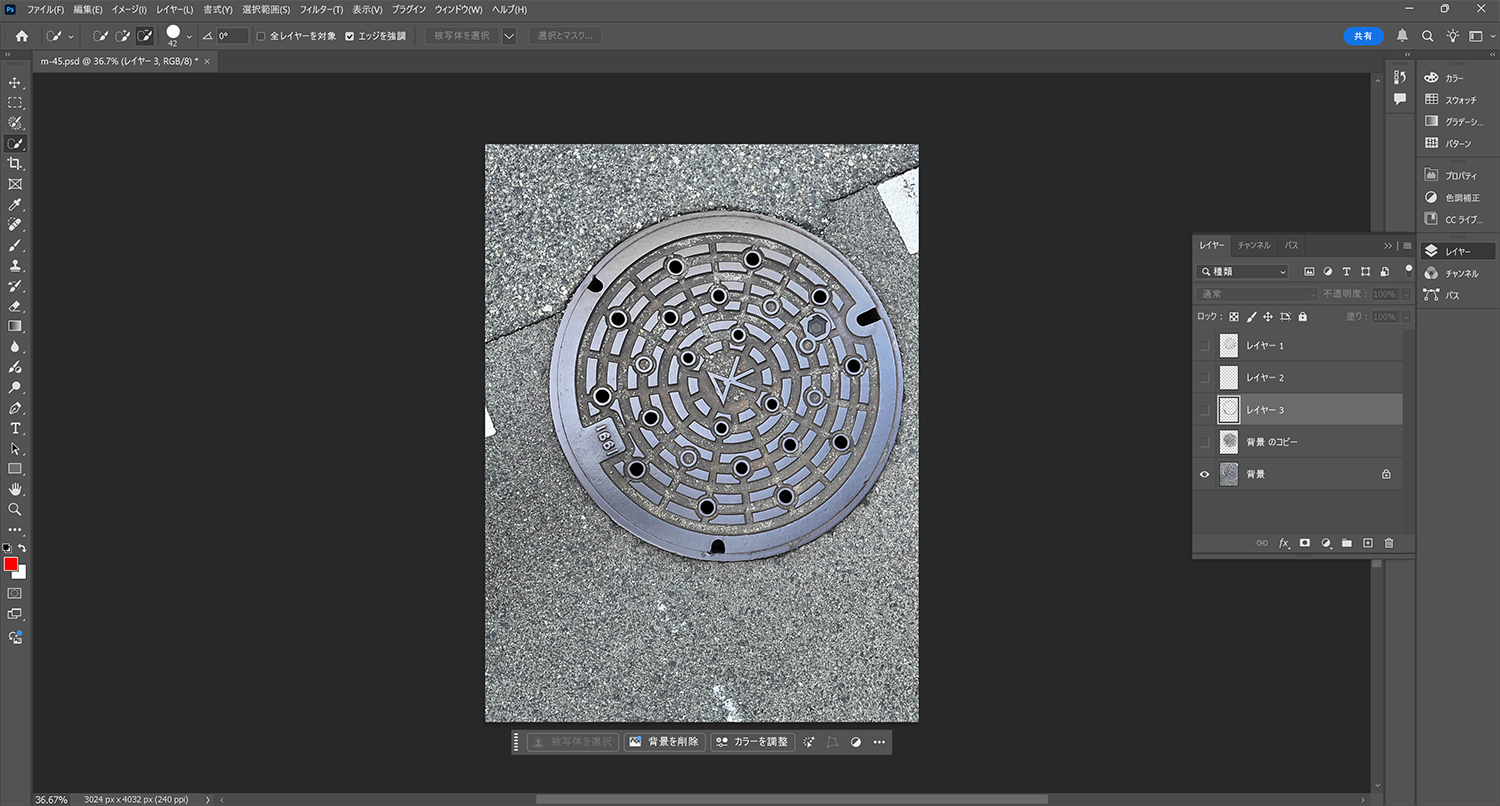Hide the 背景 layer eye icon
Screen dimensions: 1500x806
pyautogui.click(x=1205, y=474)
